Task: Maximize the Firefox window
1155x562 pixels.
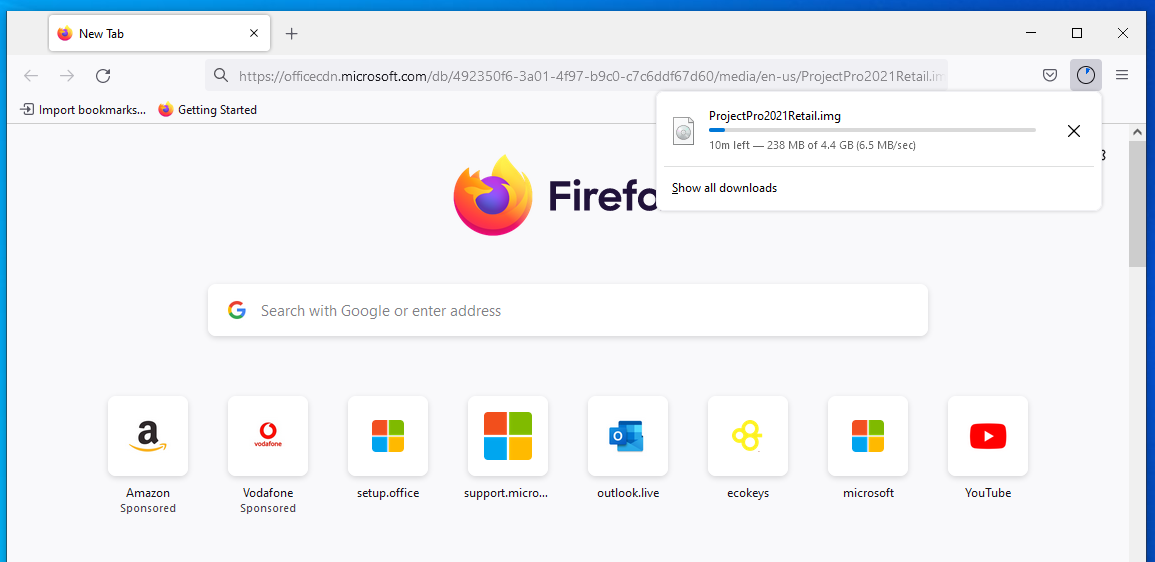Action: click(x=1077, y=33)
